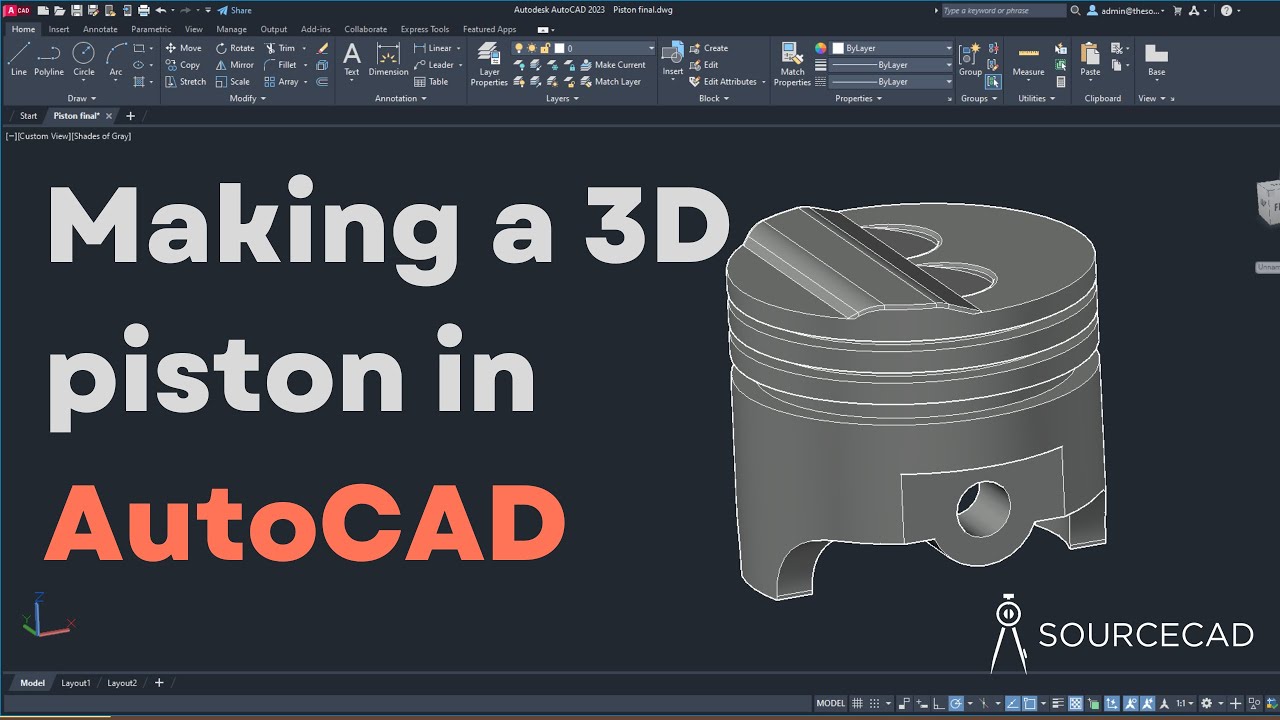This screenshot has width=1280, height=720.
Task: Click the Insert block icon
Action: click(x=673, y=59)
